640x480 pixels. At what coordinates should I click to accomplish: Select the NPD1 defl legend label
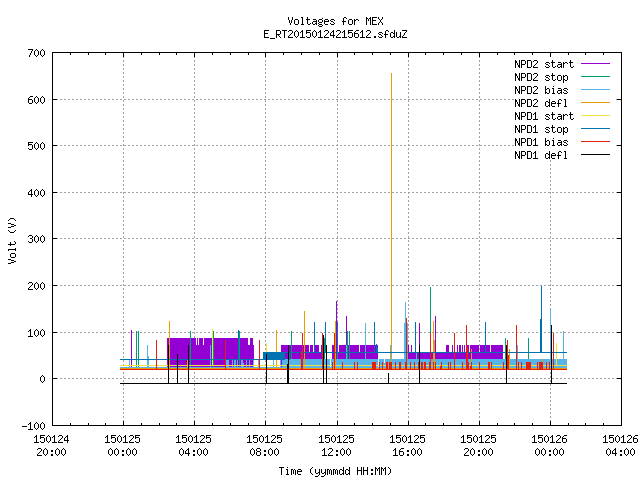pyautogui.click(x=541, y=155)
